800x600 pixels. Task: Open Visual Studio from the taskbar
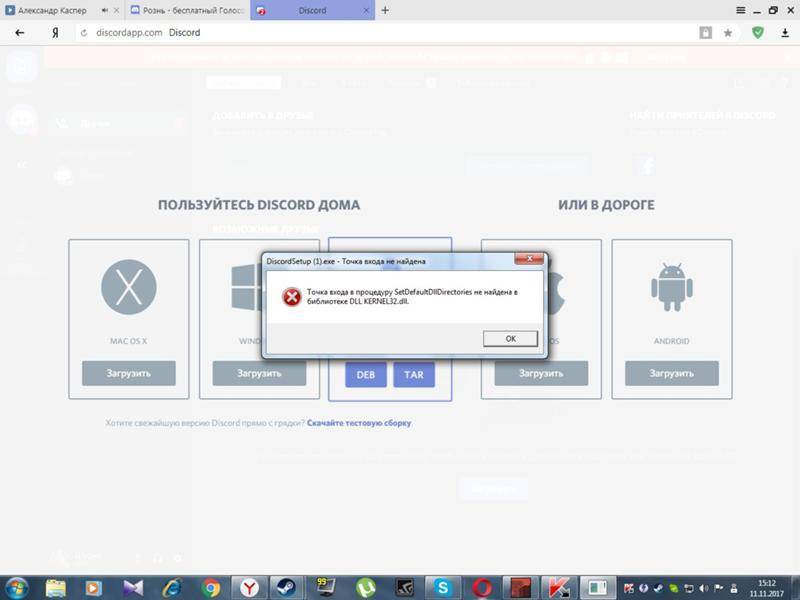click(x=133, y=588)
